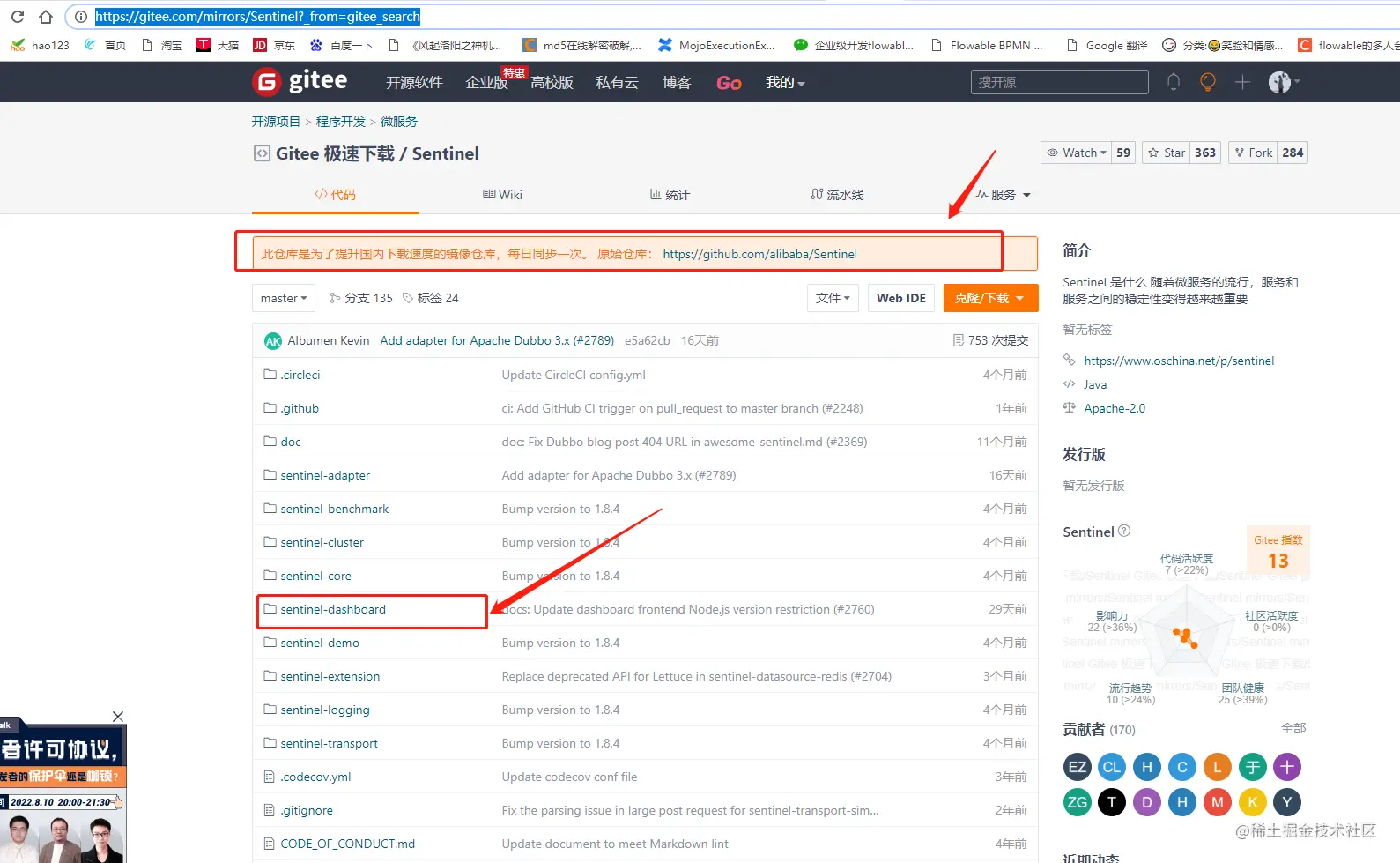
Task: Click the 微服务 breadcrumb link
Action: (399, 122)
